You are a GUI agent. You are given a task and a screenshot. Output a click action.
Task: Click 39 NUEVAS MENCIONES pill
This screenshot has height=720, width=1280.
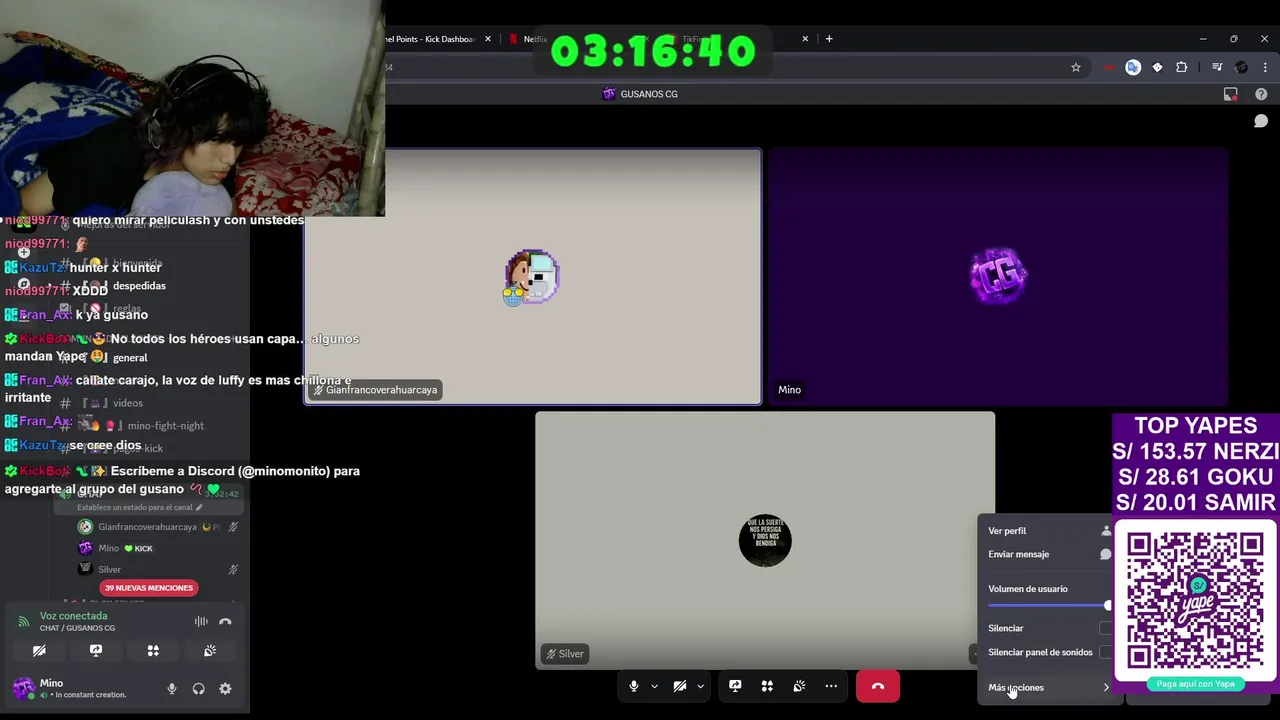(x=148, y=588)
